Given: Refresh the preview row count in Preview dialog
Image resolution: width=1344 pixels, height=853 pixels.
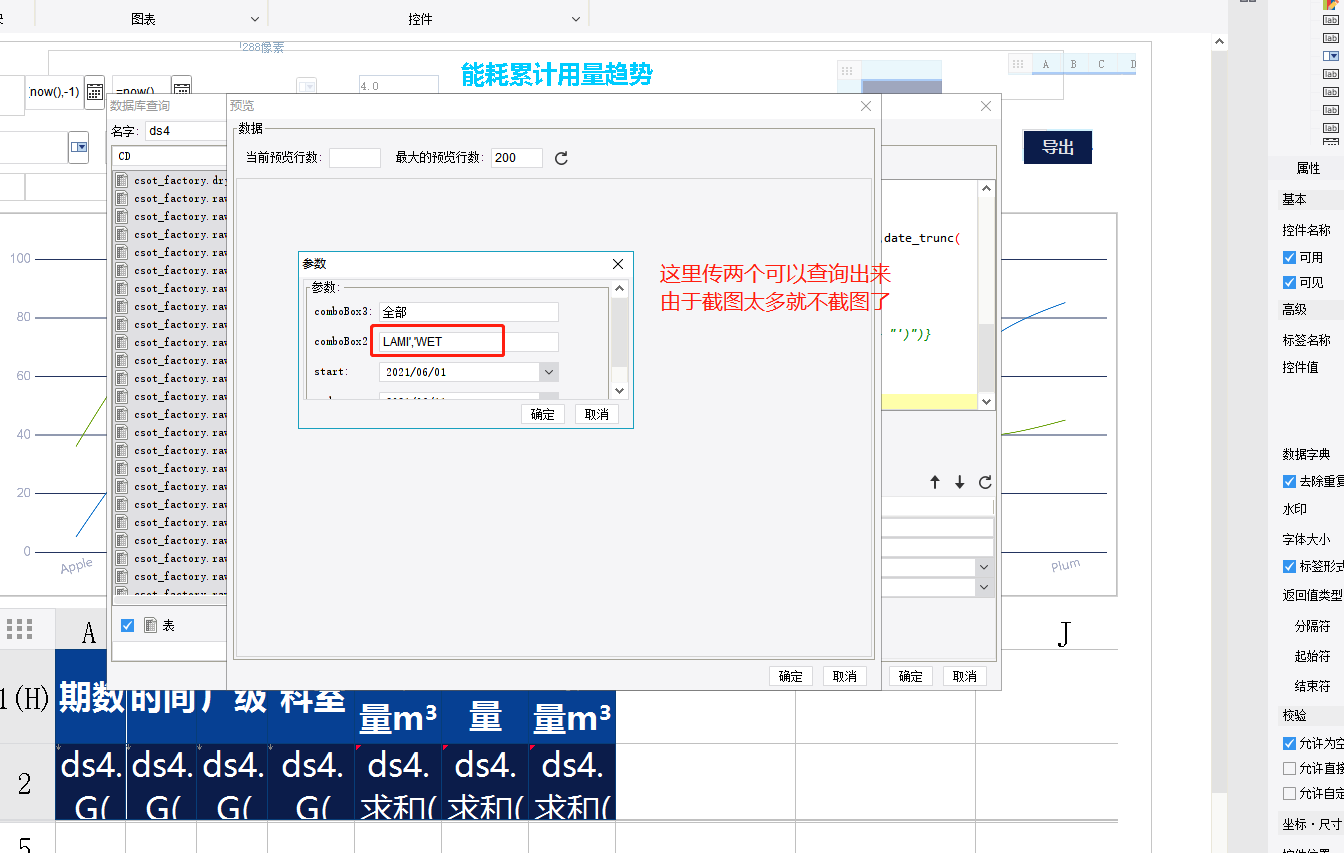Looking at the screenshot, I should point(561,158).
